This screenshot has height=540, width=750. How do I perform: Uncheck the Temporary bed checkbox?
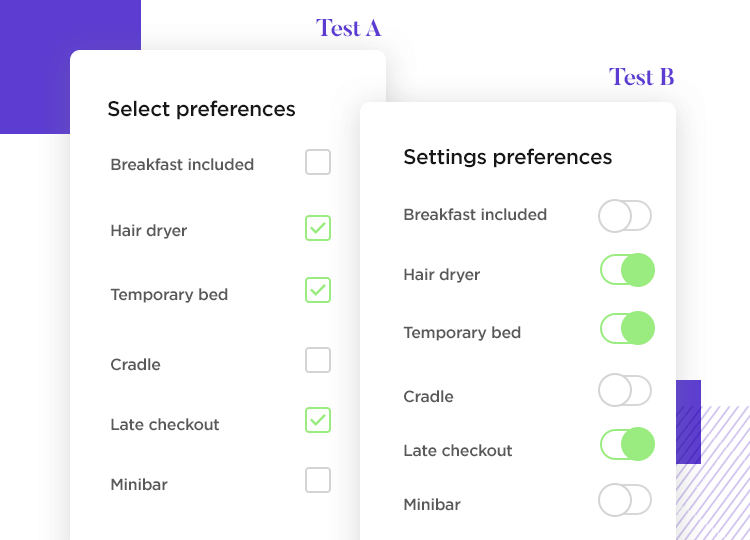pos(318,290)
